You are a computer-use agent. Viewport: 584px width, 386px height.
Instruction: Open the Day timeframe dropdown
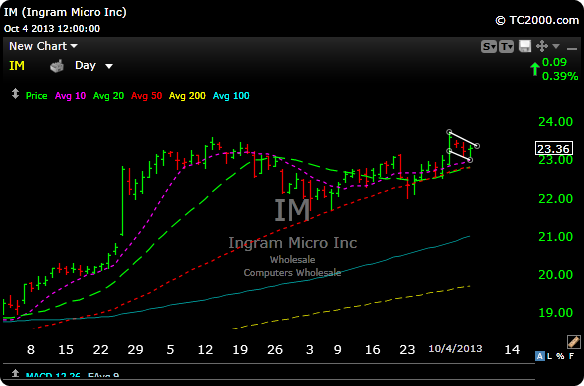[x=93, y=66]
